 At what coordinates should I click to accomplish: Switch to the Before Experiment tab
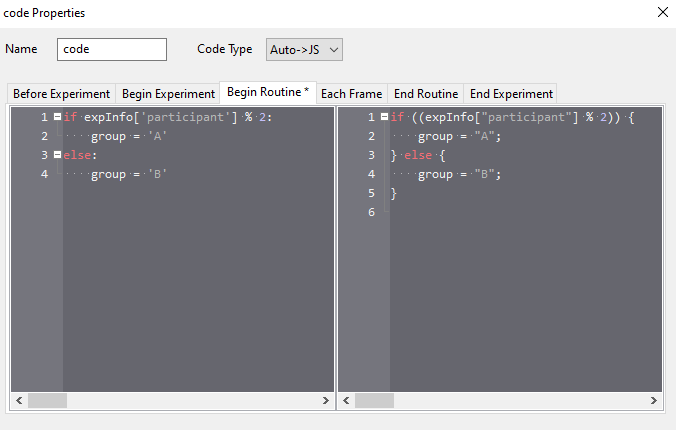tap(61, 94)
